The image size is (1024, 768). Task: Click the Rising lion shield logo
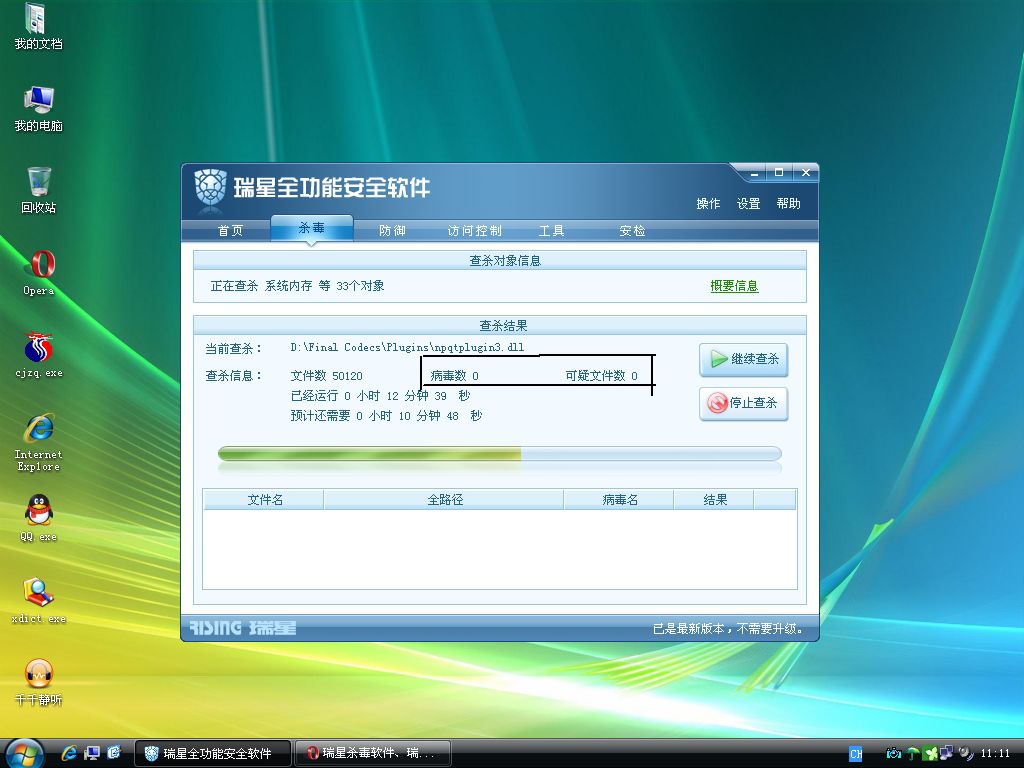click(x=210, y=189)
